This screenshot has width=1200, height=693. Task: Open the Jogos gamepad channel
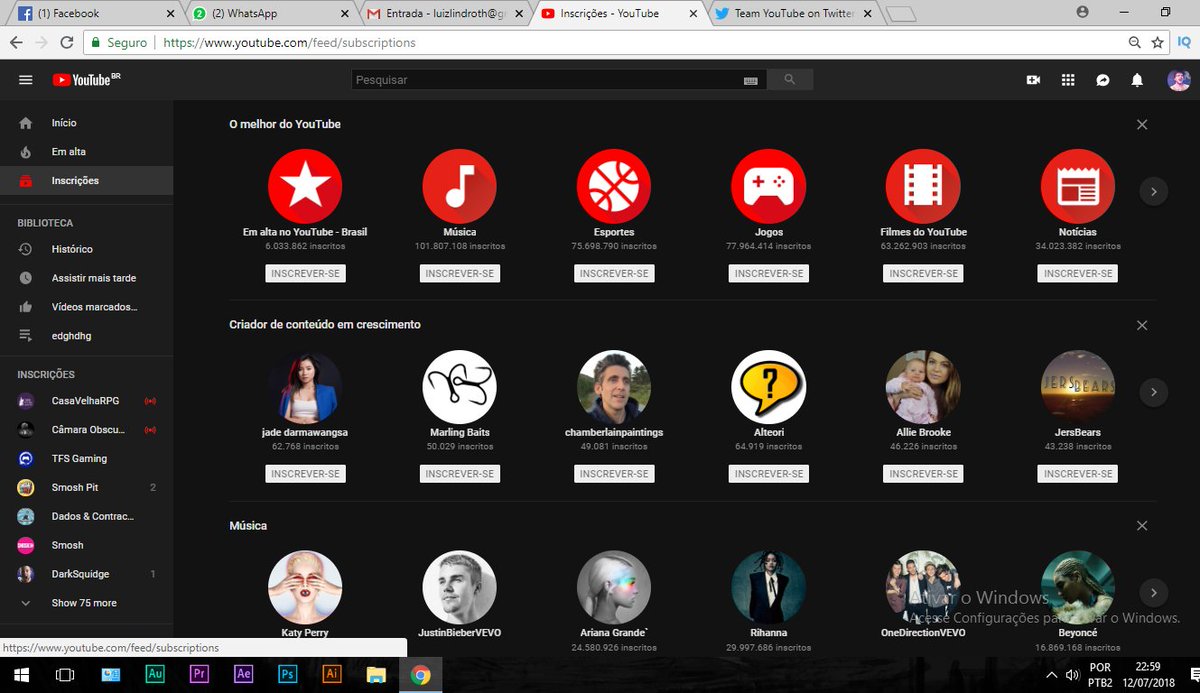(769, 187)
